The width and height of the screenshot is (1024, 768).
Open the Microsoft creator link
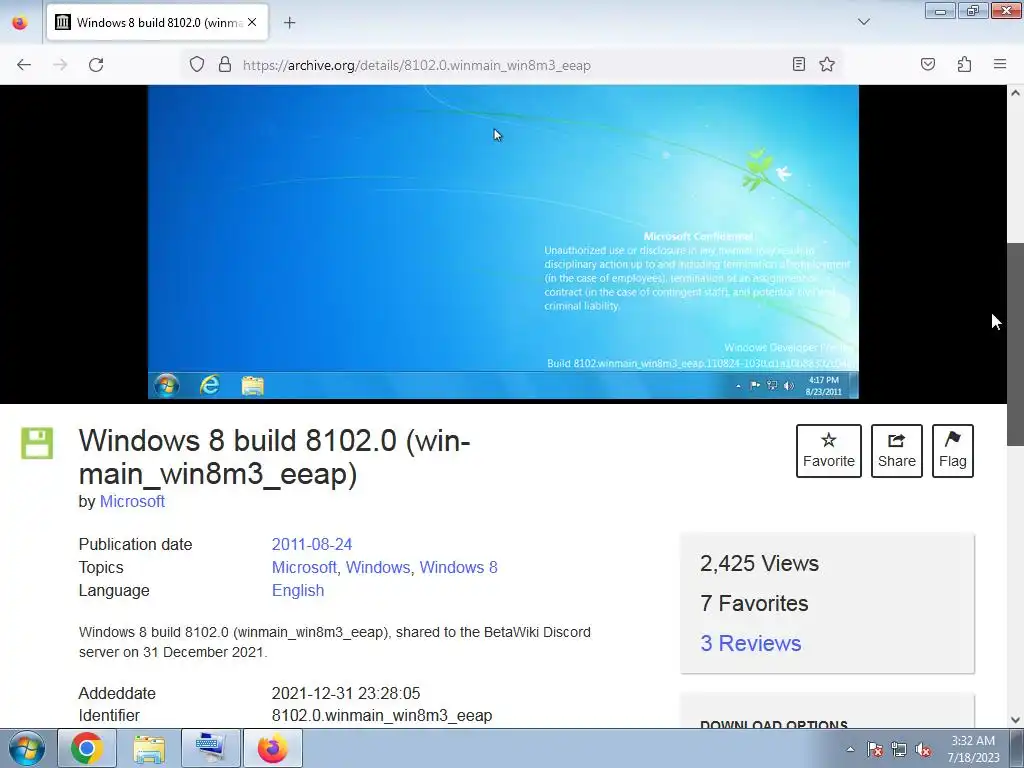pyautogui.click(x=132, y=502)
